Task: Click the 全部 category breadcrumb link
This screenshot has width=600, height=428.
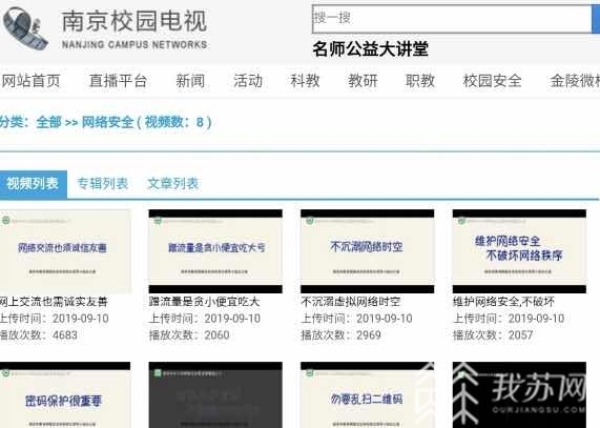Action: coord(48,123)
